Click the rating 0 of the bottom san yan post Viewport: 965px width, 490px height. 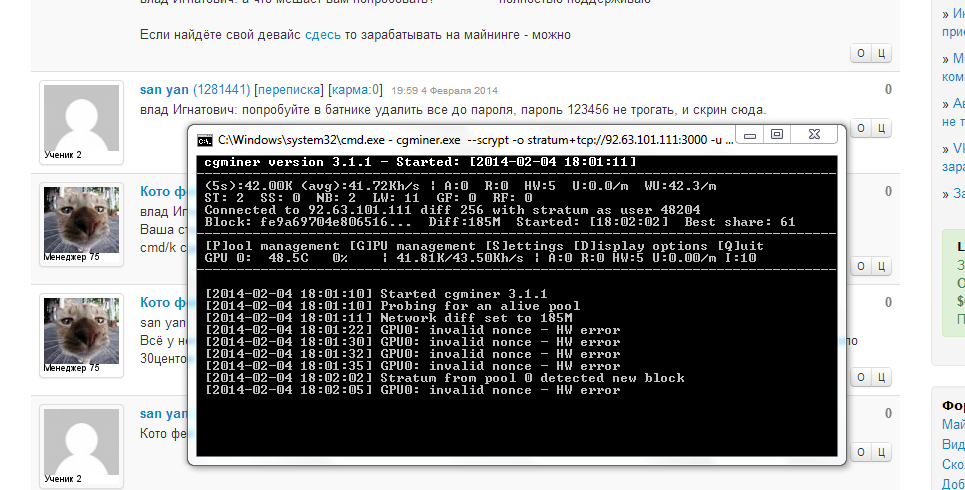tap(888, 413)
